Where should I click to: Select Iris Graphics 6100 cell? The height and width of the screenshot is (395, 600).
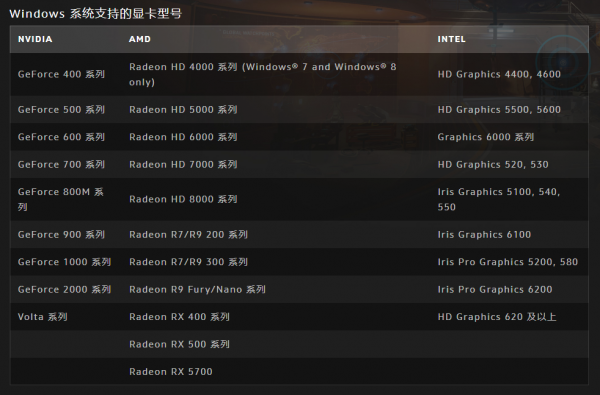[484, 234]
